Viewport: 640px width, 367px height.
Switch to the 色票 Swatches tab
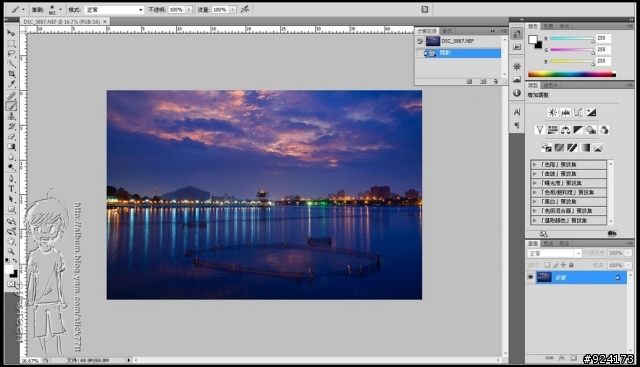click(x=548, y=26)
